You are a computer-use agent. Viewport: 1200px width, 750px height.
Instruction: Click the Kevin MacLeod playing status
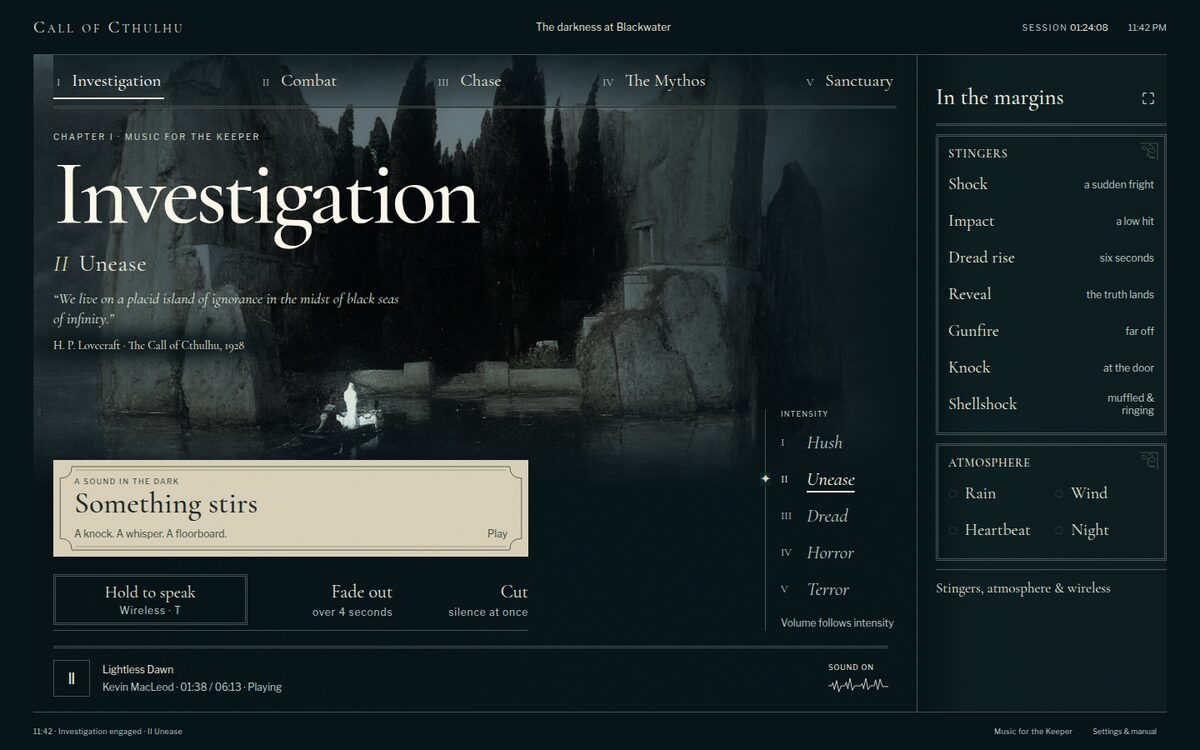coord(192,687)
